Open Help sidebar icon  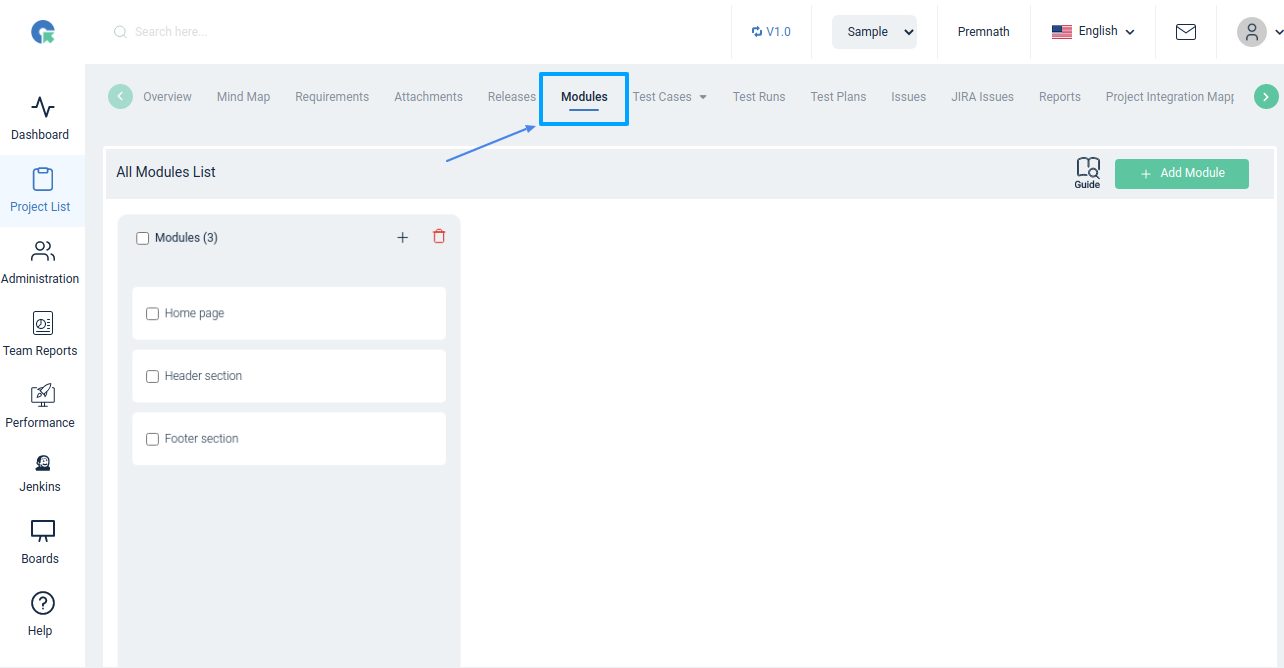(42, 603)
